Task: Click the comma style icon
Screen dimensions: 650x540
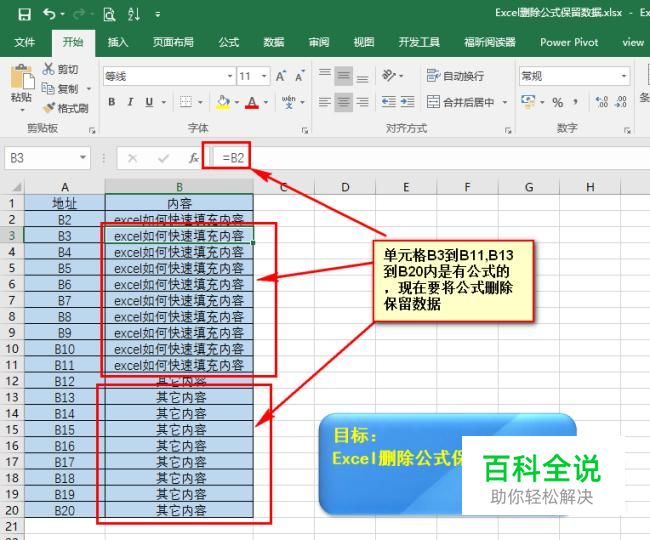Action: (x=576, y=102)
